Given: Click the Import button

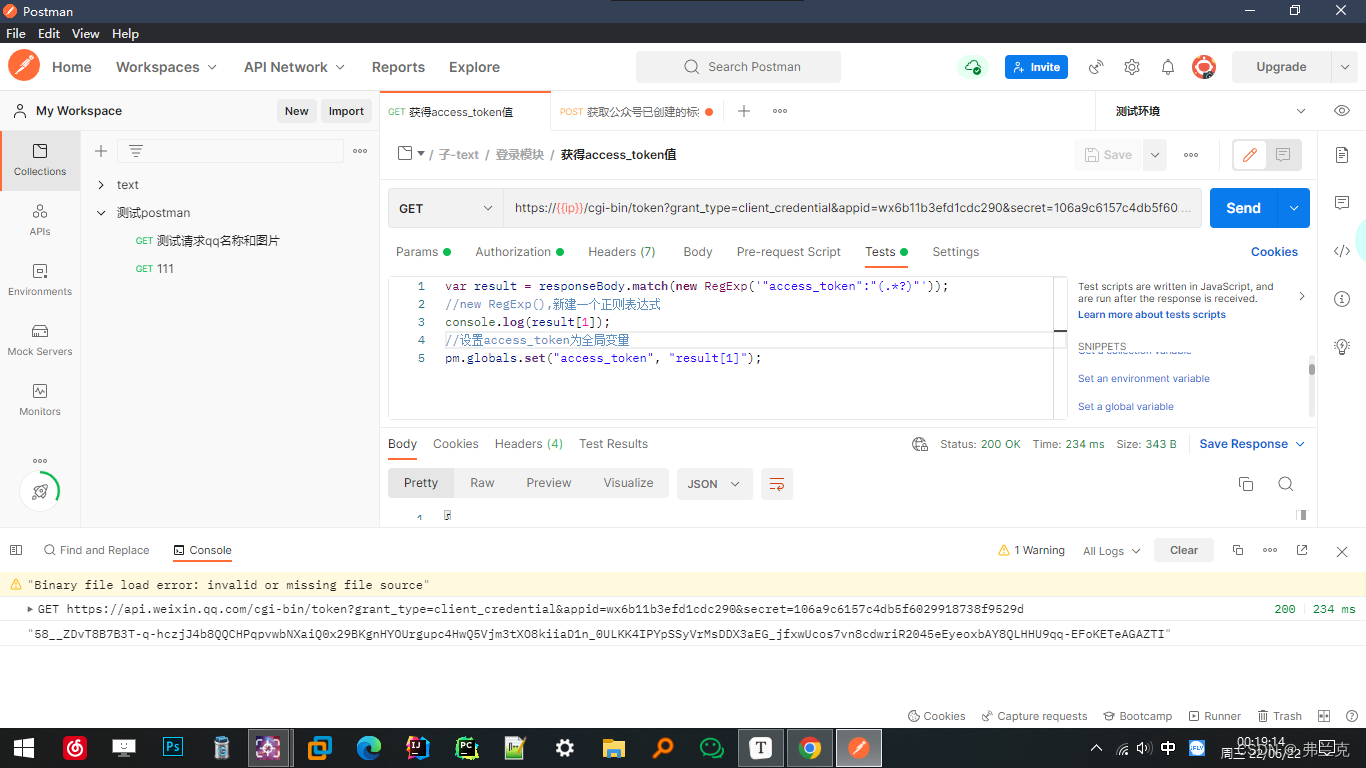Looking at the screenshot, I should pos(346,111).
